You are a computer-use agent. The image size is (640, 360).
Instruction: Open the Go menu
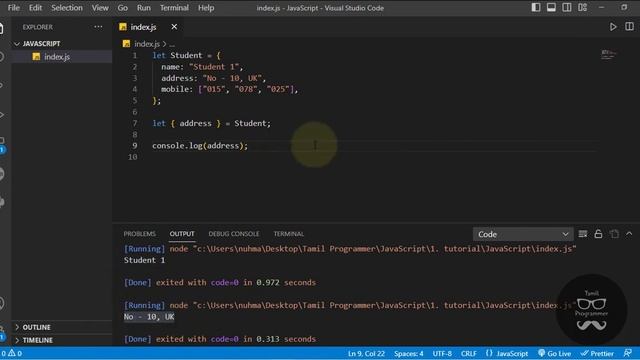click(122, 8)
